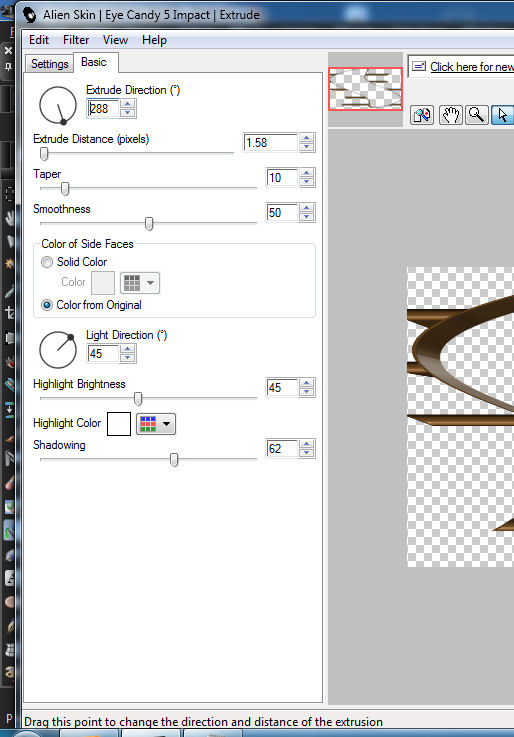
Task: Click the Smoothness slider handle
Action: click(x=149, y=224)
